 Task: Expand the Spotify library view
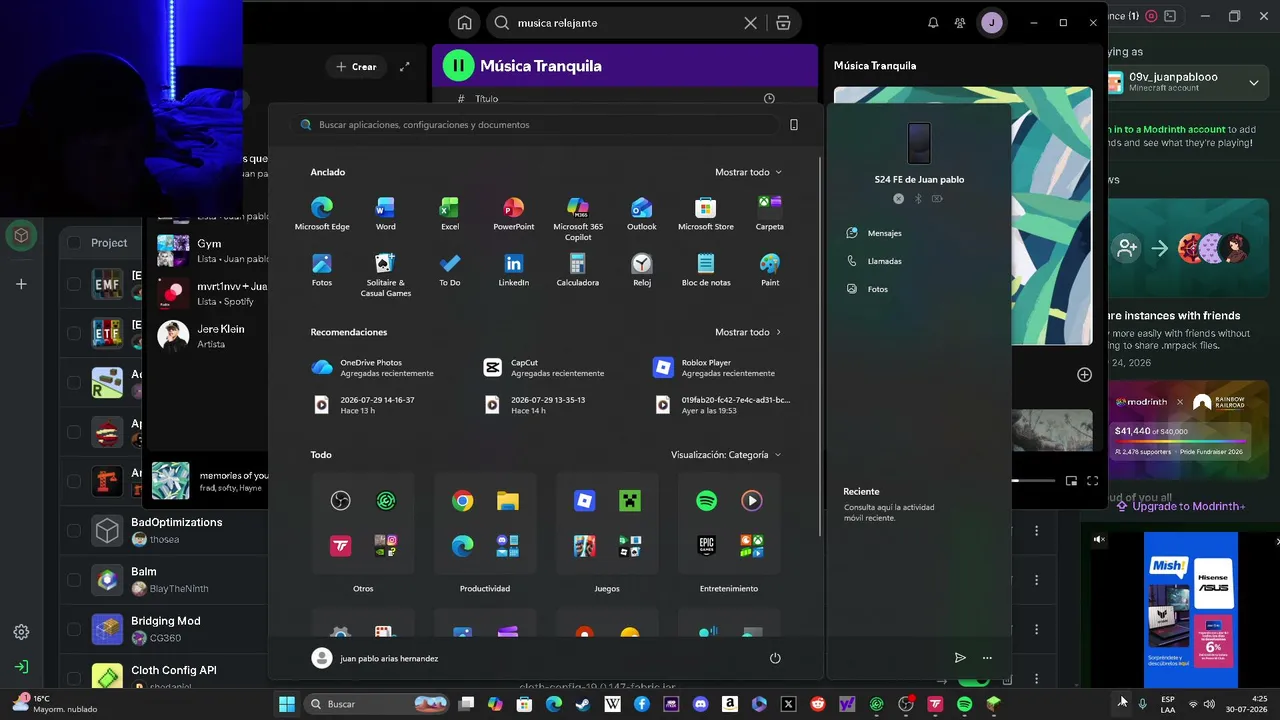pyautogui.click(x=404, y=67)
